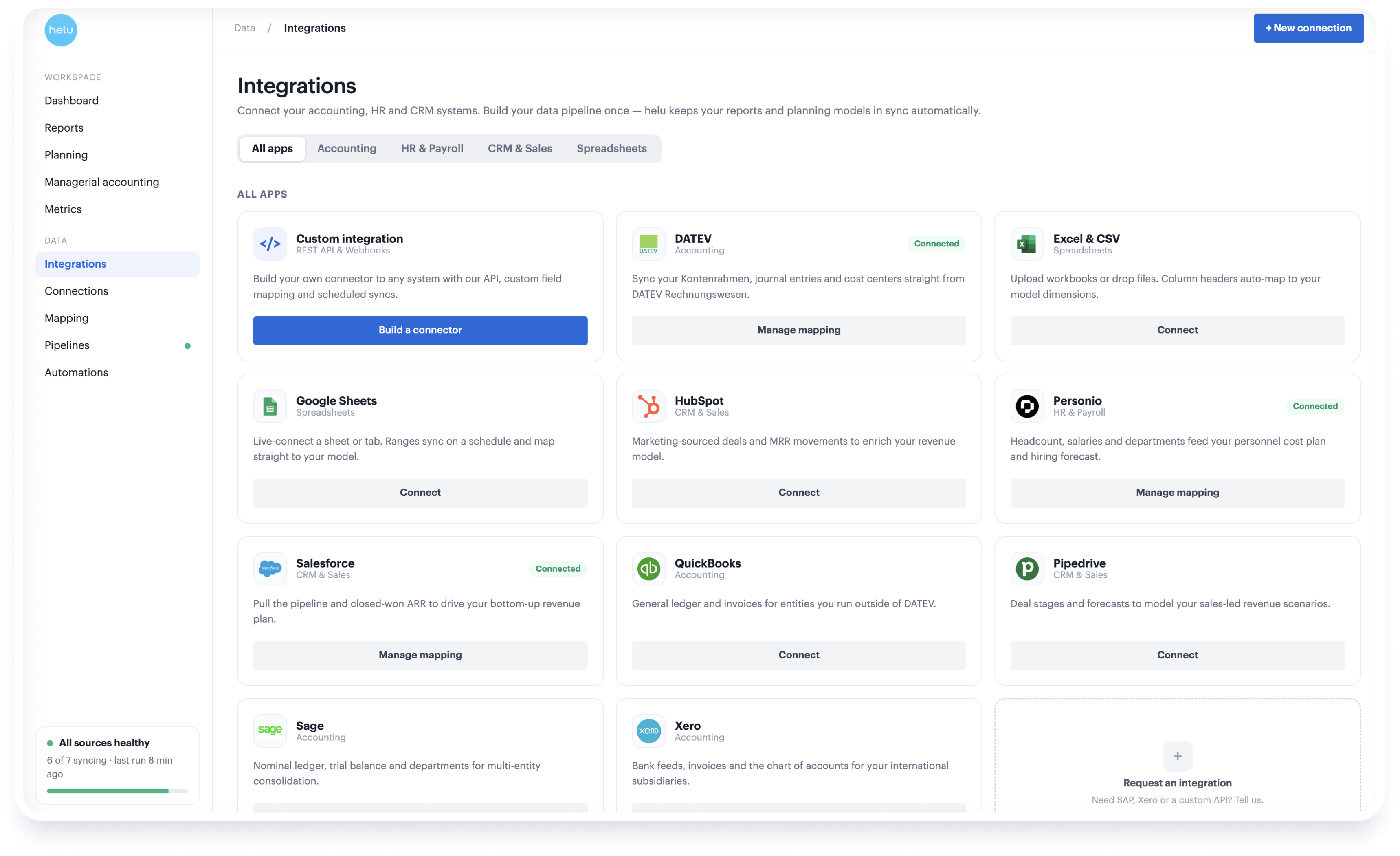This screenshot has height=856, width=1400.
Task: Click Manage mapping for DATEV
Action: 798,330
